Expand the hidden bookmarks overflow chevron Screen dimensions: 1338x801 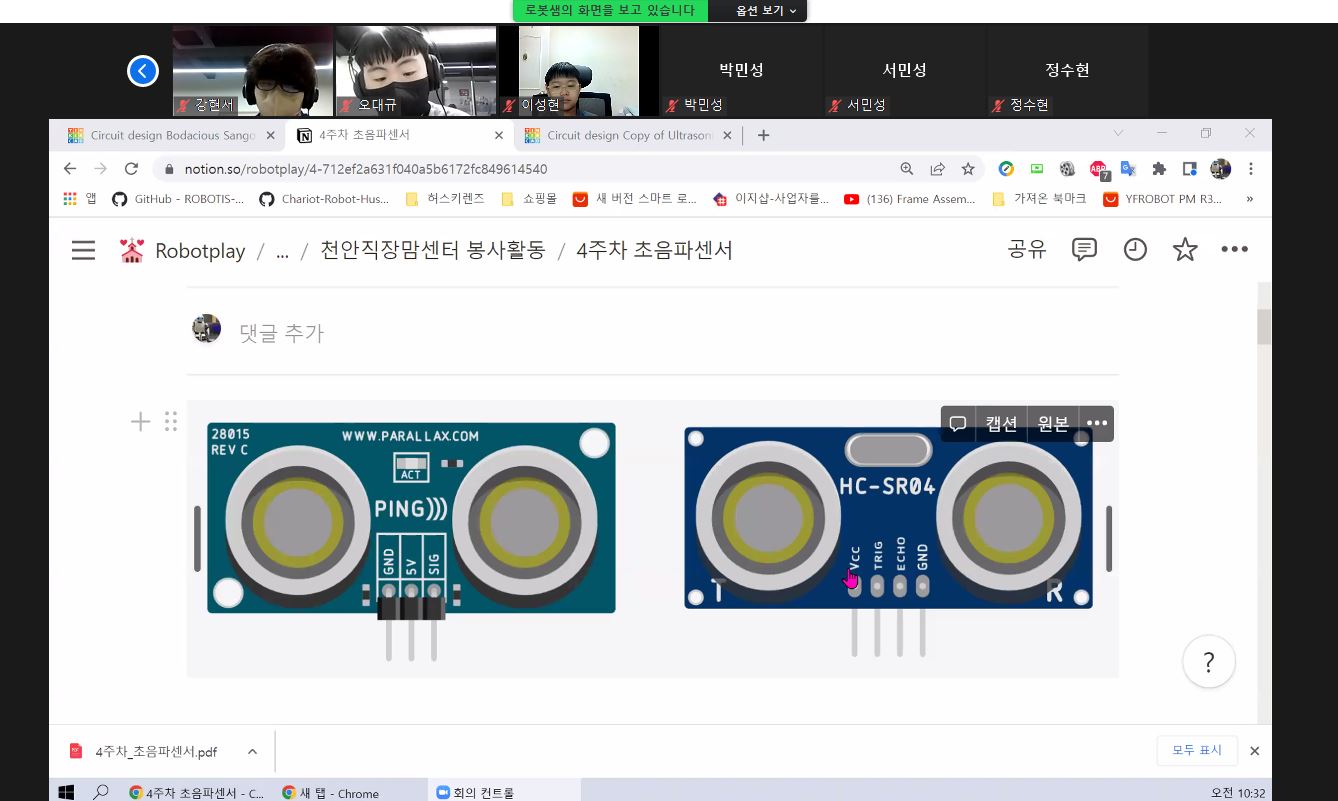pyautogui.click(x=1249, y=199)
